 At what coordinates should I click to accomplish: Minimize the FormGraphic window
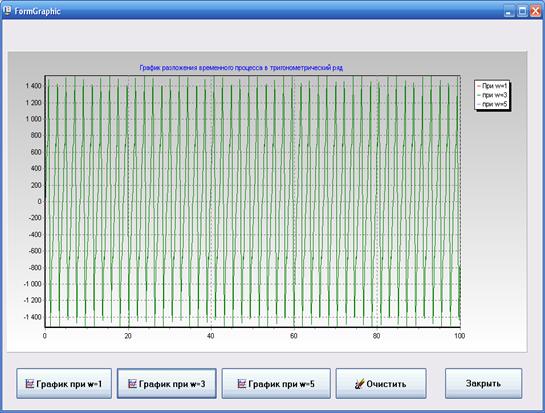(x=509, y=11)
